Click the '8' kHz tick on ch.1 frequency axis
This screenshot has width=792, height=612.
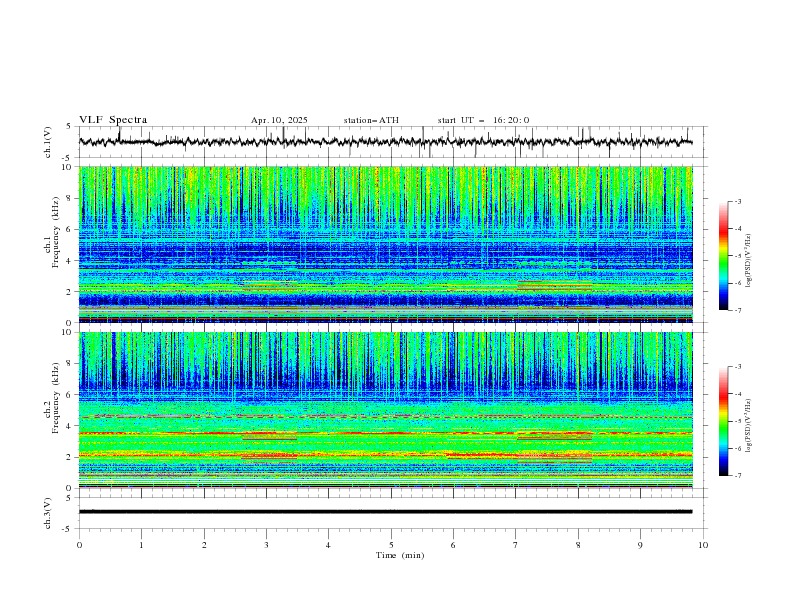70,198
